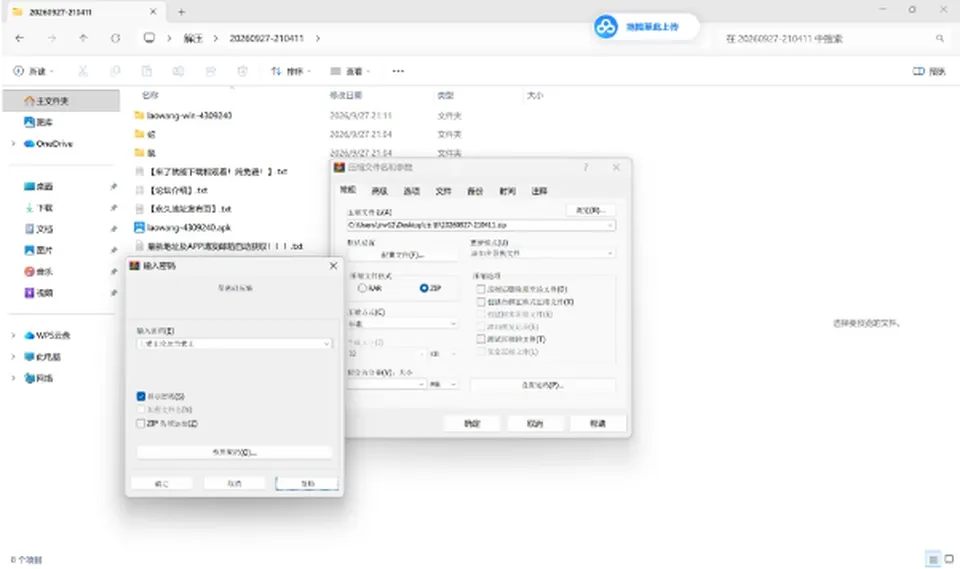Switch to details list view at bottom right
This screenshot has height=569, width=960.
tap(933, 559)
